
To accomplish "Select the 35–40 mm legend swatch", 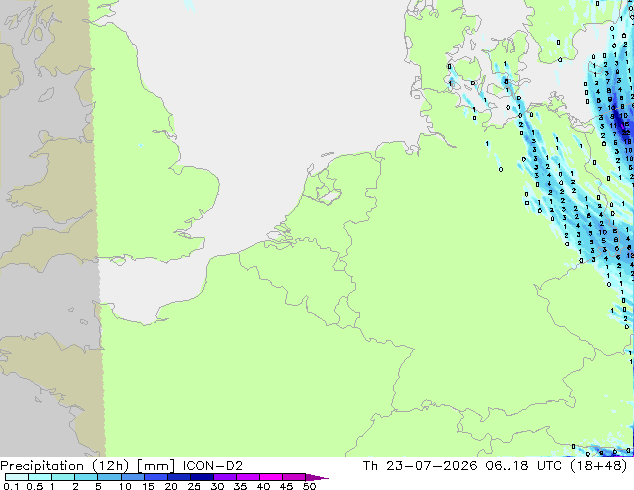I will tap(247, 477).
